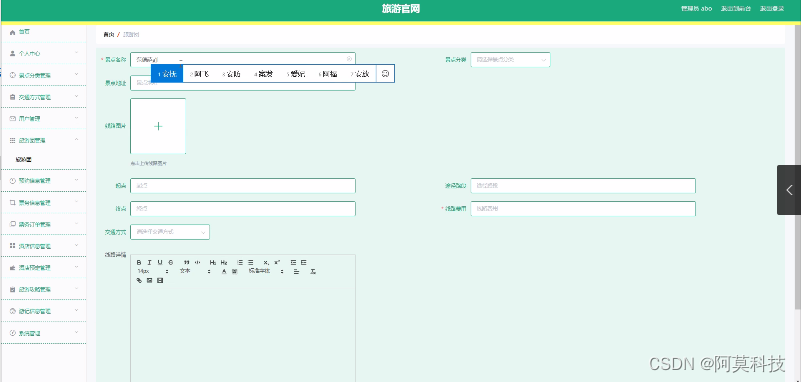Open the editor text color picker

(224, 271)
